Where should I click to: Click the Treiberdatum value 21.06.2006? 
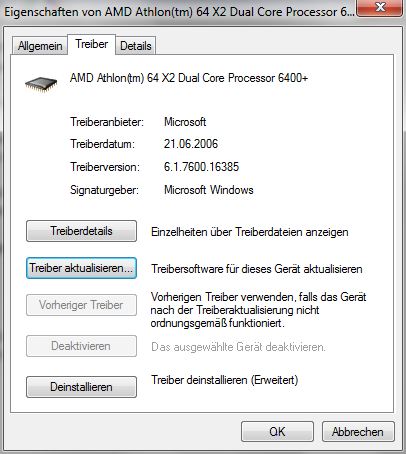191,144
